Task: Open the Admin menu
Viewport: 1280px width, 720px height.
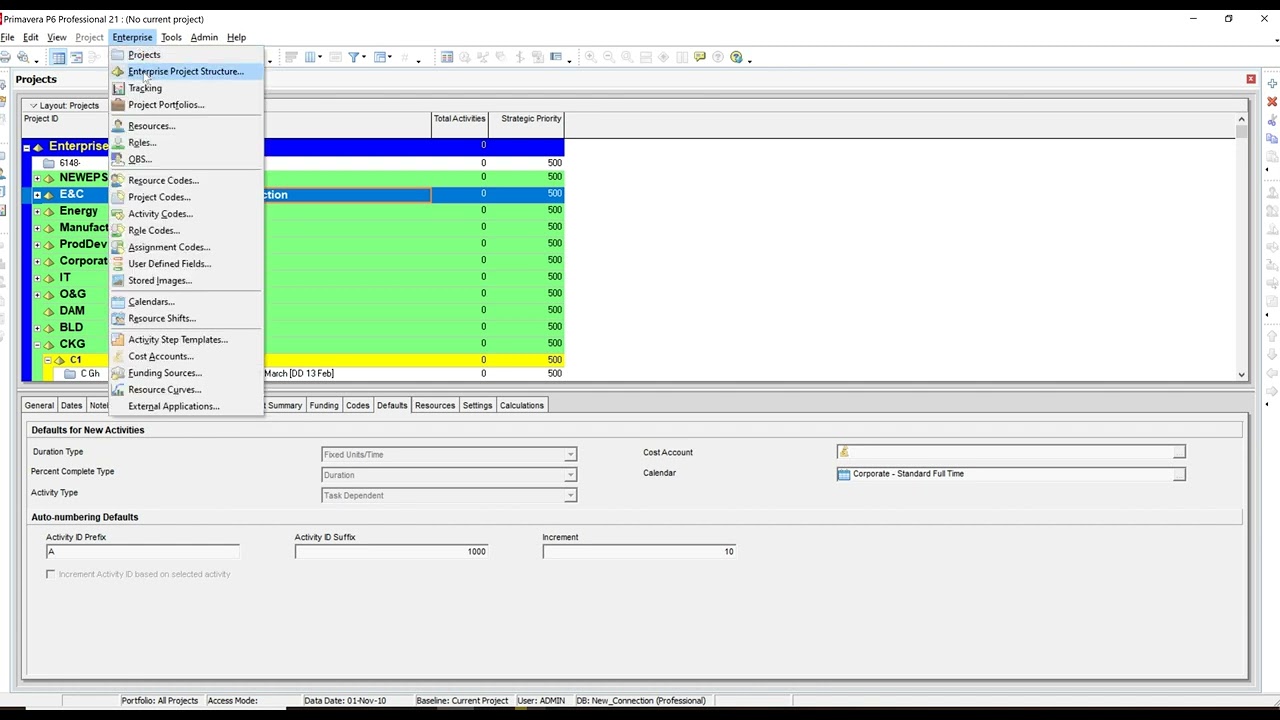Action: tap(204, 37)
